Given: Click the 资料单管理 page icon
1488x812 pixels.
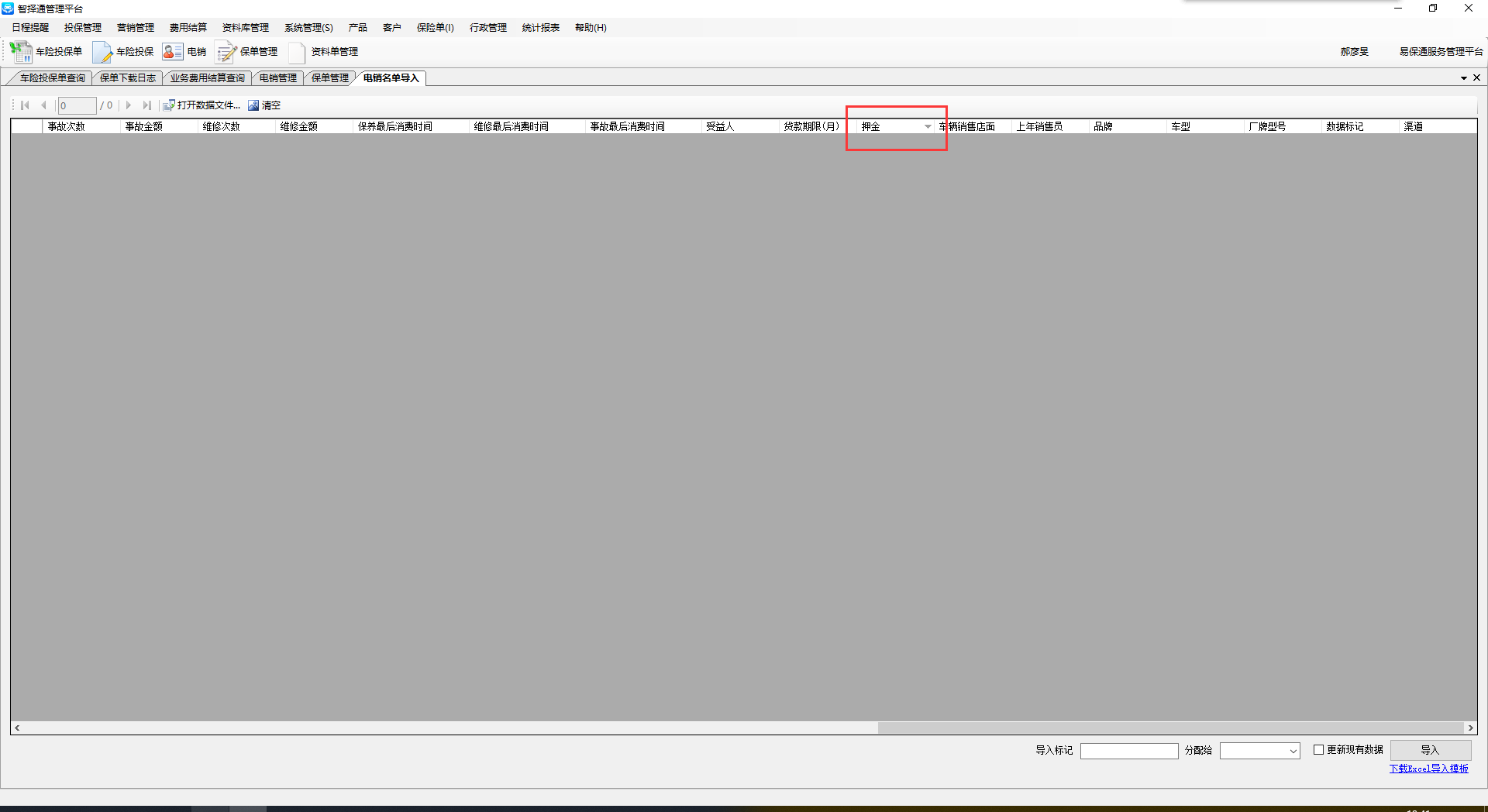Looking at the screenshot, I should (x=297, y=52).
